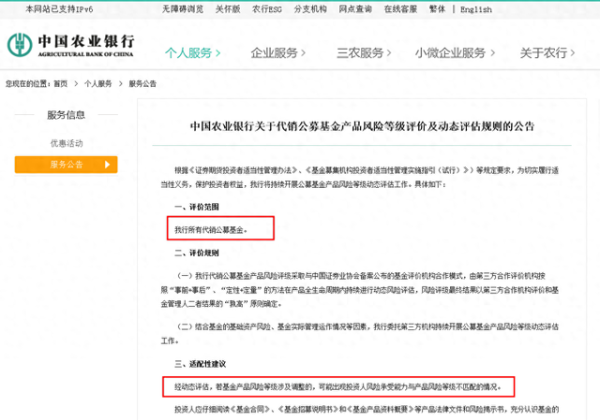Click the 一、评价范围 section heading
600x420 pixels.
(197, 207)
